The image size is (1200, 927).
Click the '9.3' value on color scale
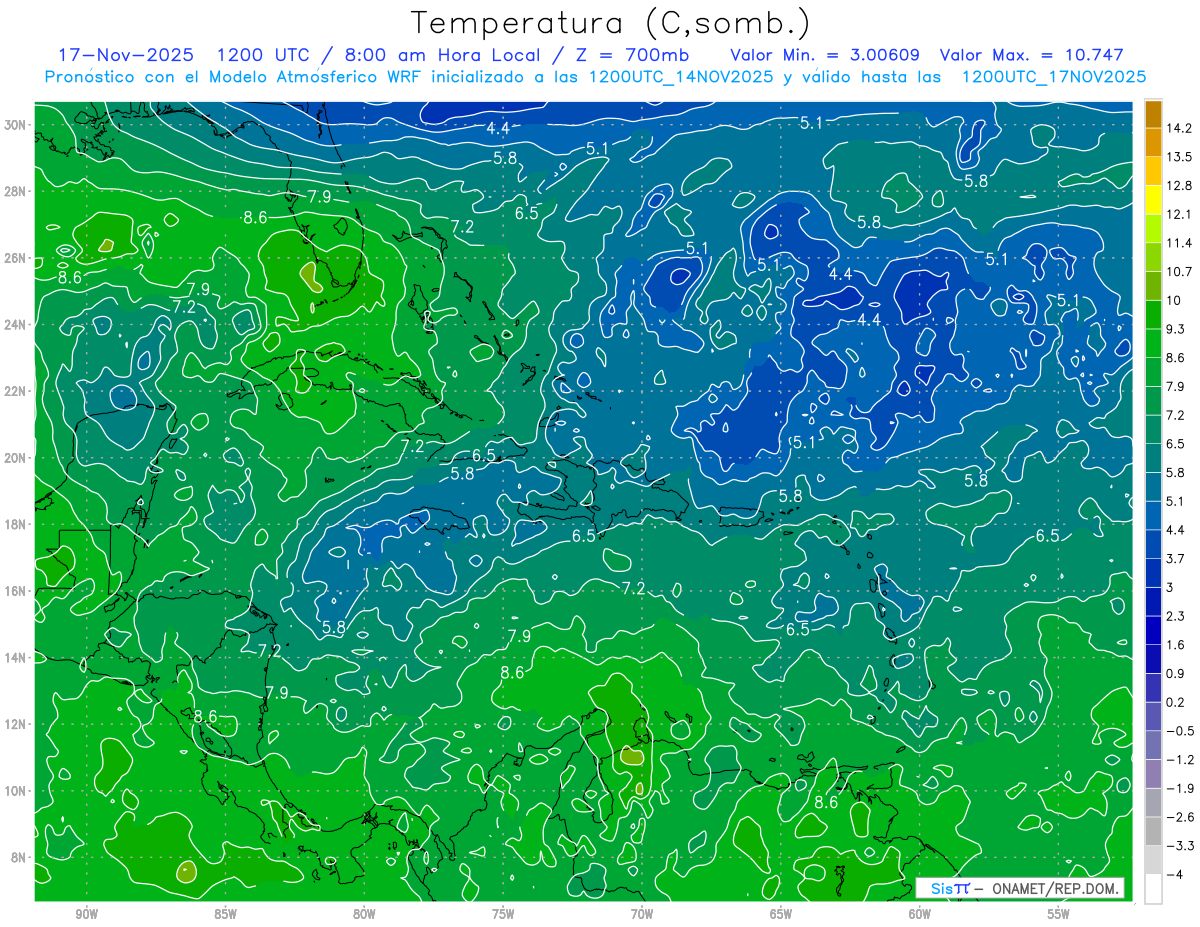pos(1177,329)
